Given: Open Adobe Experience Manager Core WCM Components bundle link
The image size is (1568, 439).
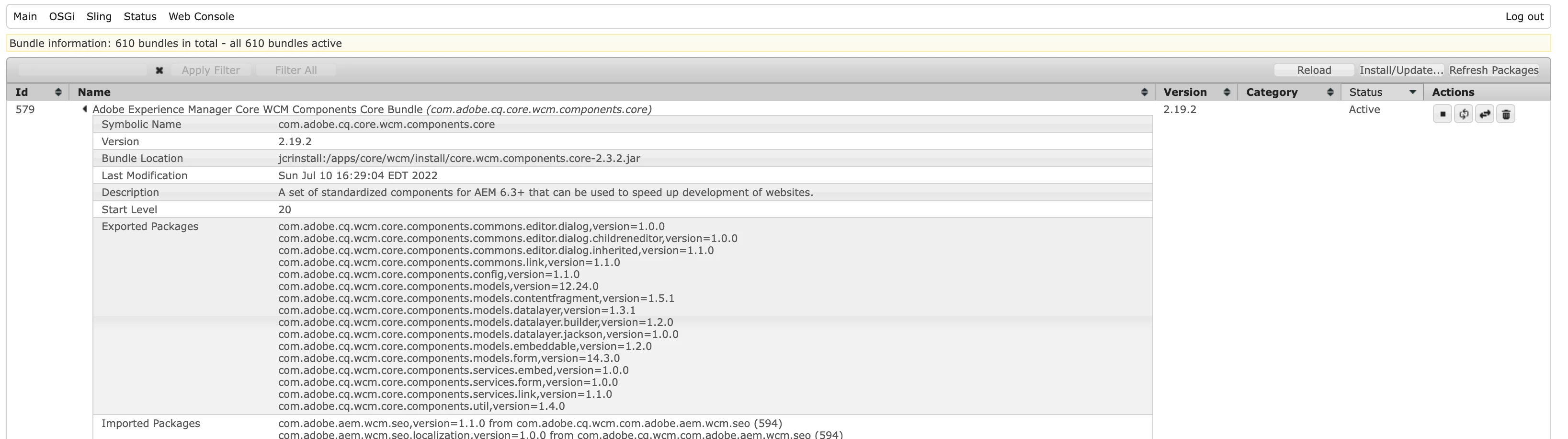Looking at the screenshot, I should (371, 110).
